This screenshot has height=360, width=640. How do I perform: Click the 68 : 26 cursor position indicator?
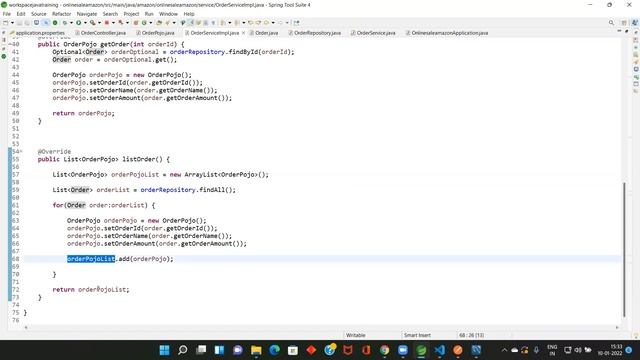click(471, 335)
